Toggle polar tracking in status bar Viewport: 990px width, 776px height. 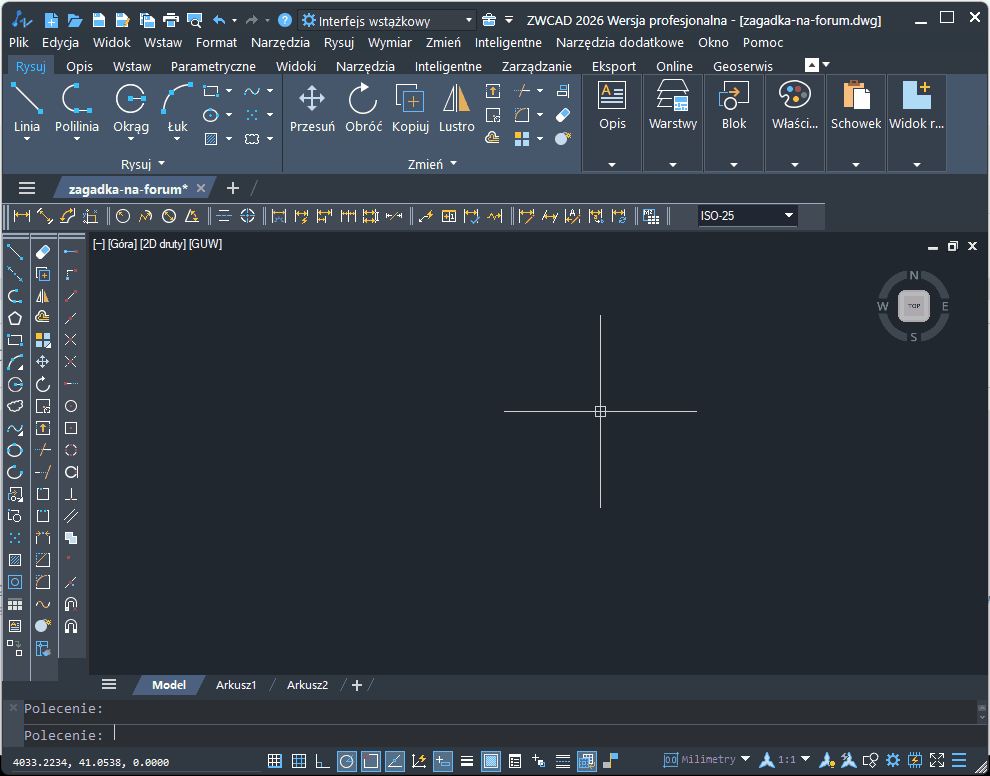click(x=347, y=761)
